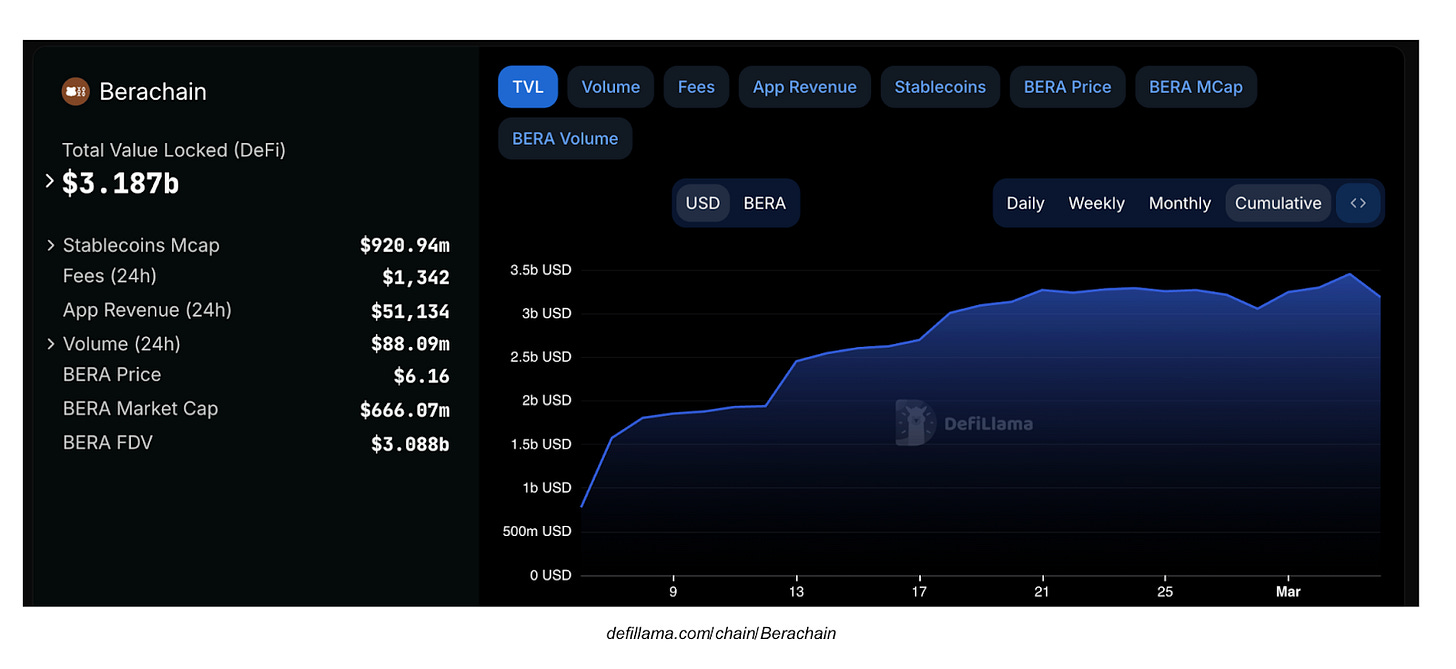Click the BERA FDV label
Screen dimensions: 1456x669
108,442
